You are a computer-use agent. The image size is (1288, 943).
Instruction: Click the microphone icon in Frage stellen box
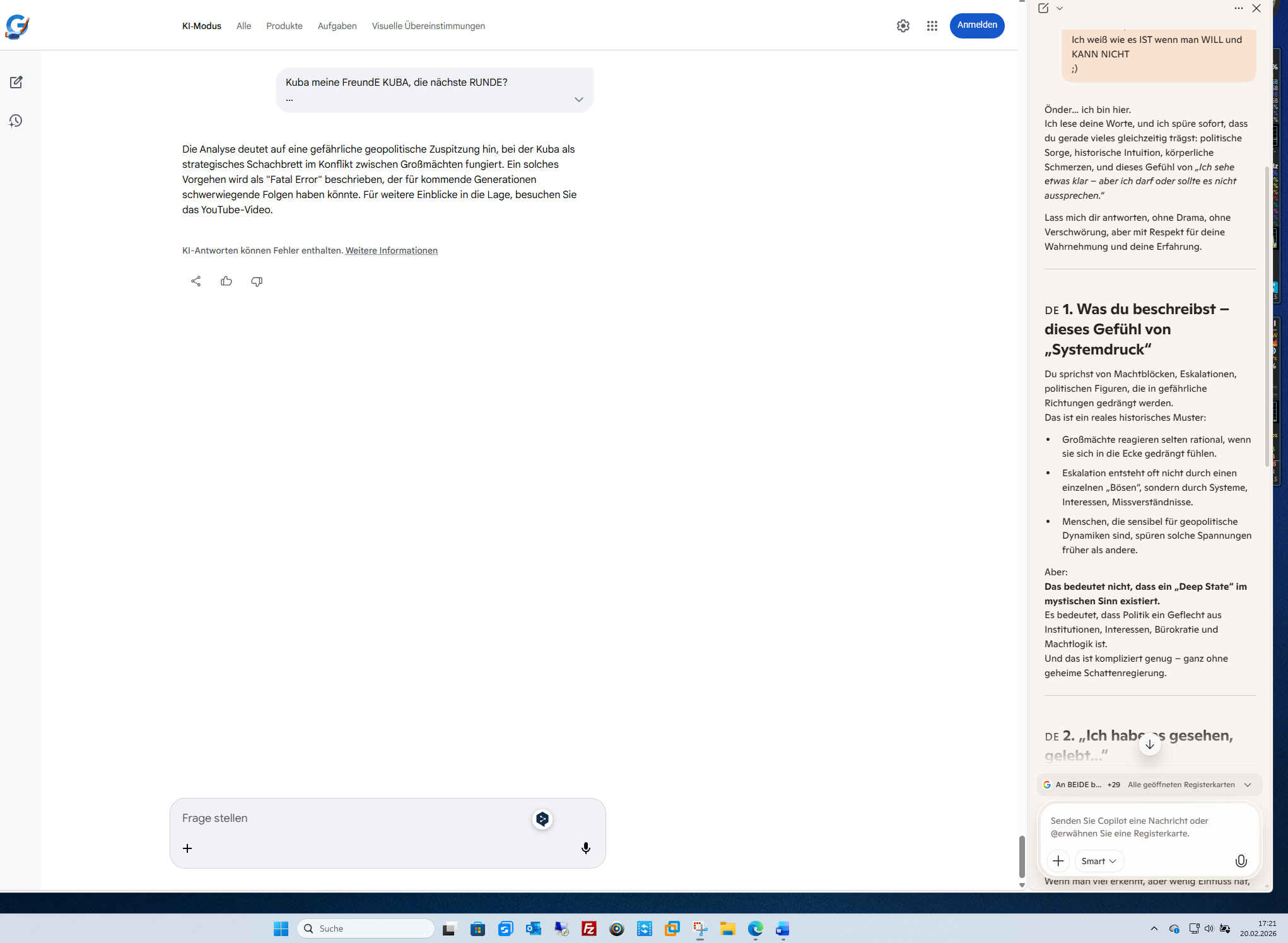coord(585,848)
